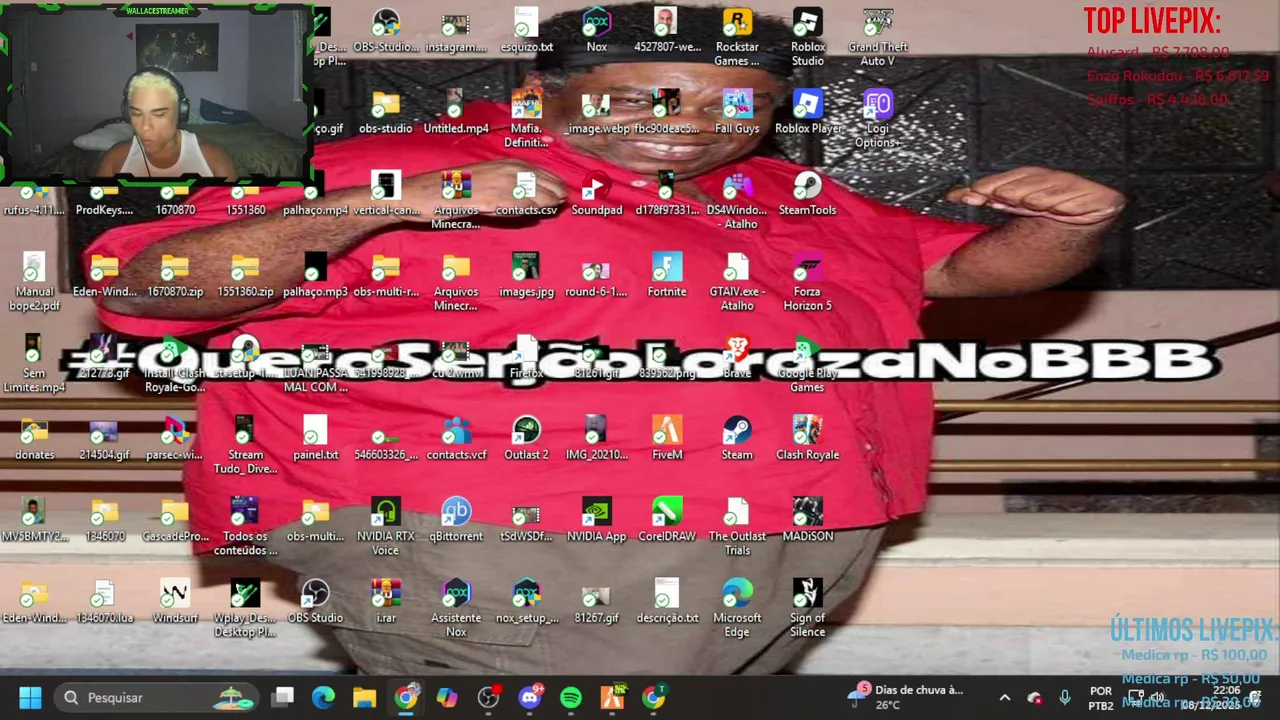
Task: Open Forza Horizon 5 shortcut
Action: coord(808,283)
